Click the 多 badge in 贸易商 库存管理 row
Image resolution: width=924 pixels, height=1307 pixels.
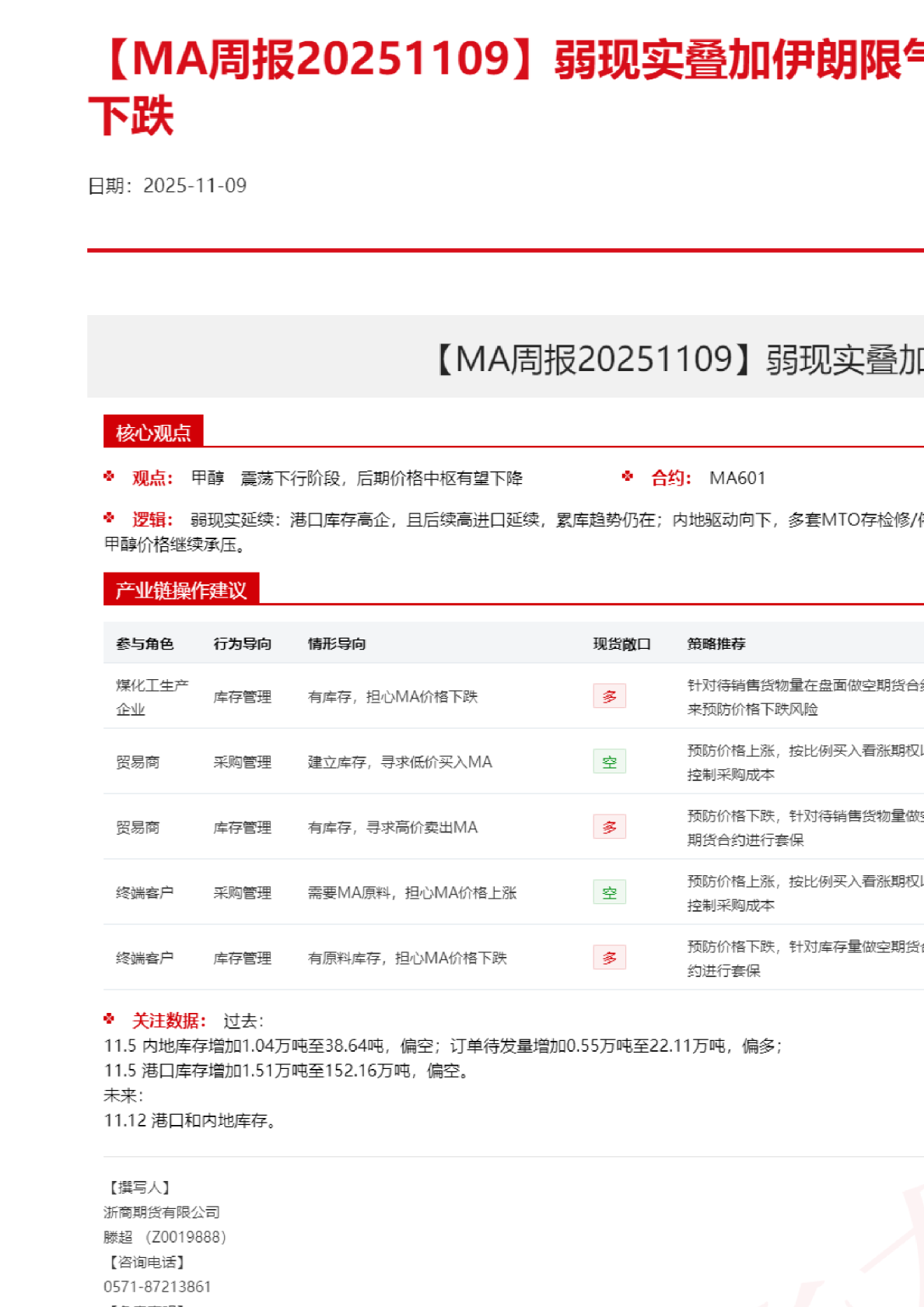click(x=609, y=827)
